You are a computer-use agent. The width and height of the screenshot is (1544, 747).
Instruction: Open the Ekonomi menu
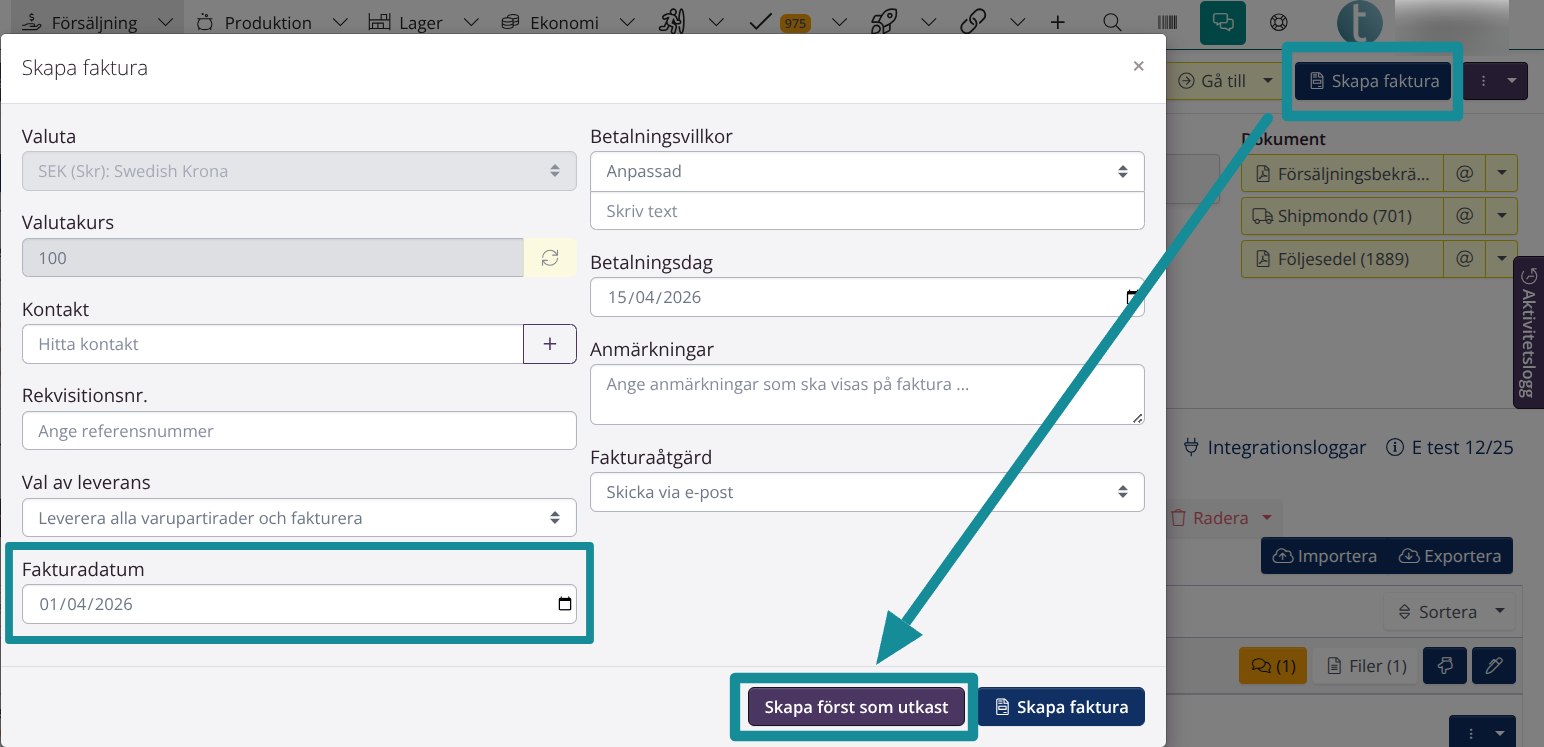point(564,22)
